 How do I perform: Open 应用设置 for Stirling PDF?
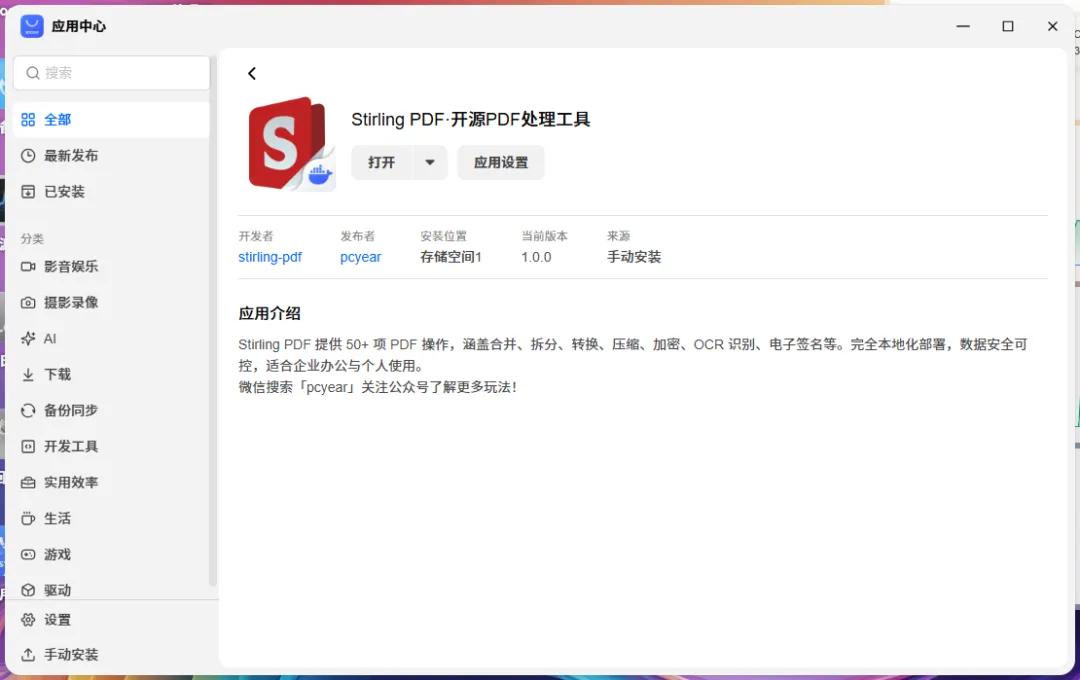click(501, 163)
